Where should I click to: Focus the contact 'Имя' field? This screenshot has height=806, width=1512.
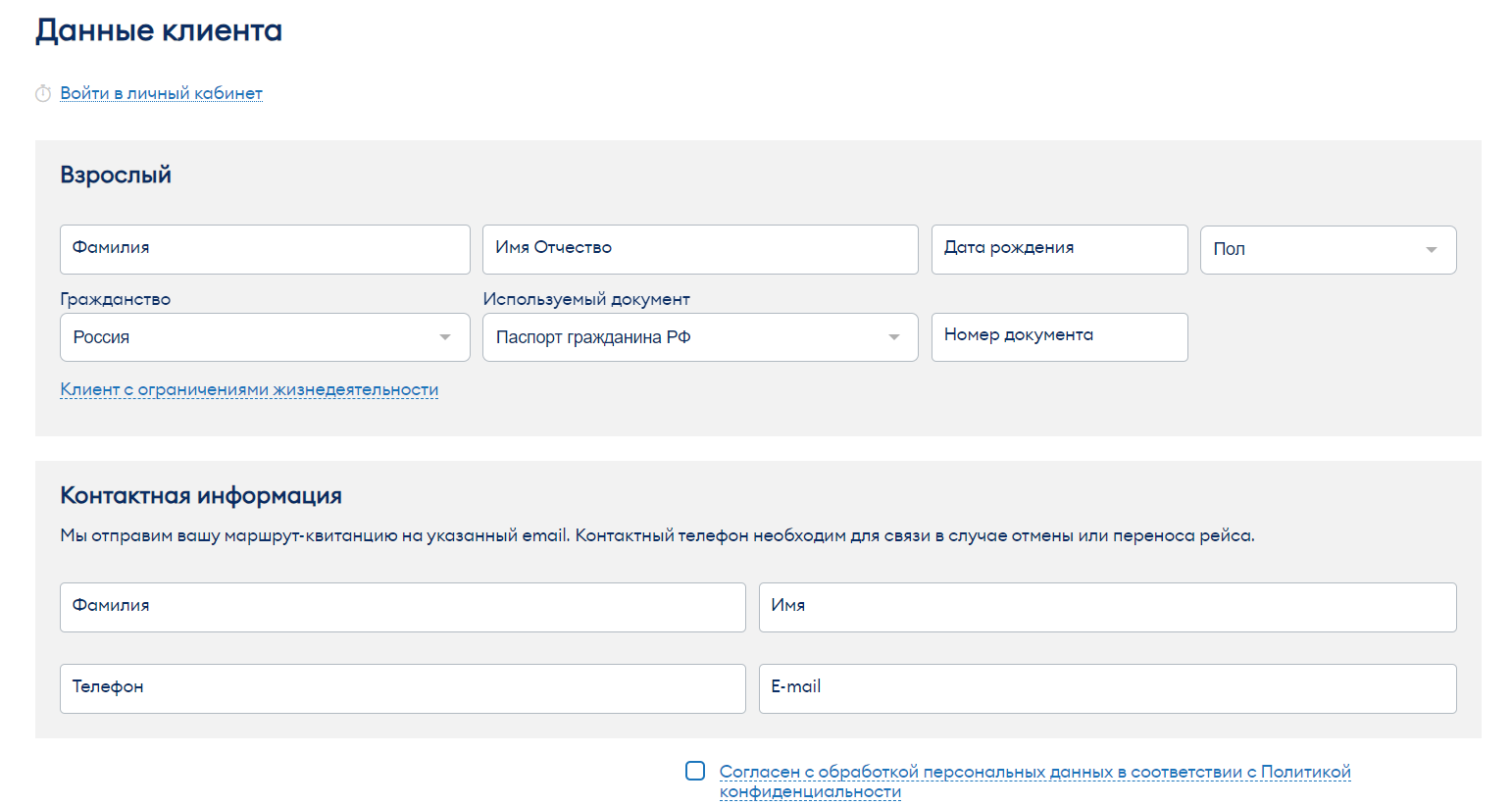[1107, 607]
